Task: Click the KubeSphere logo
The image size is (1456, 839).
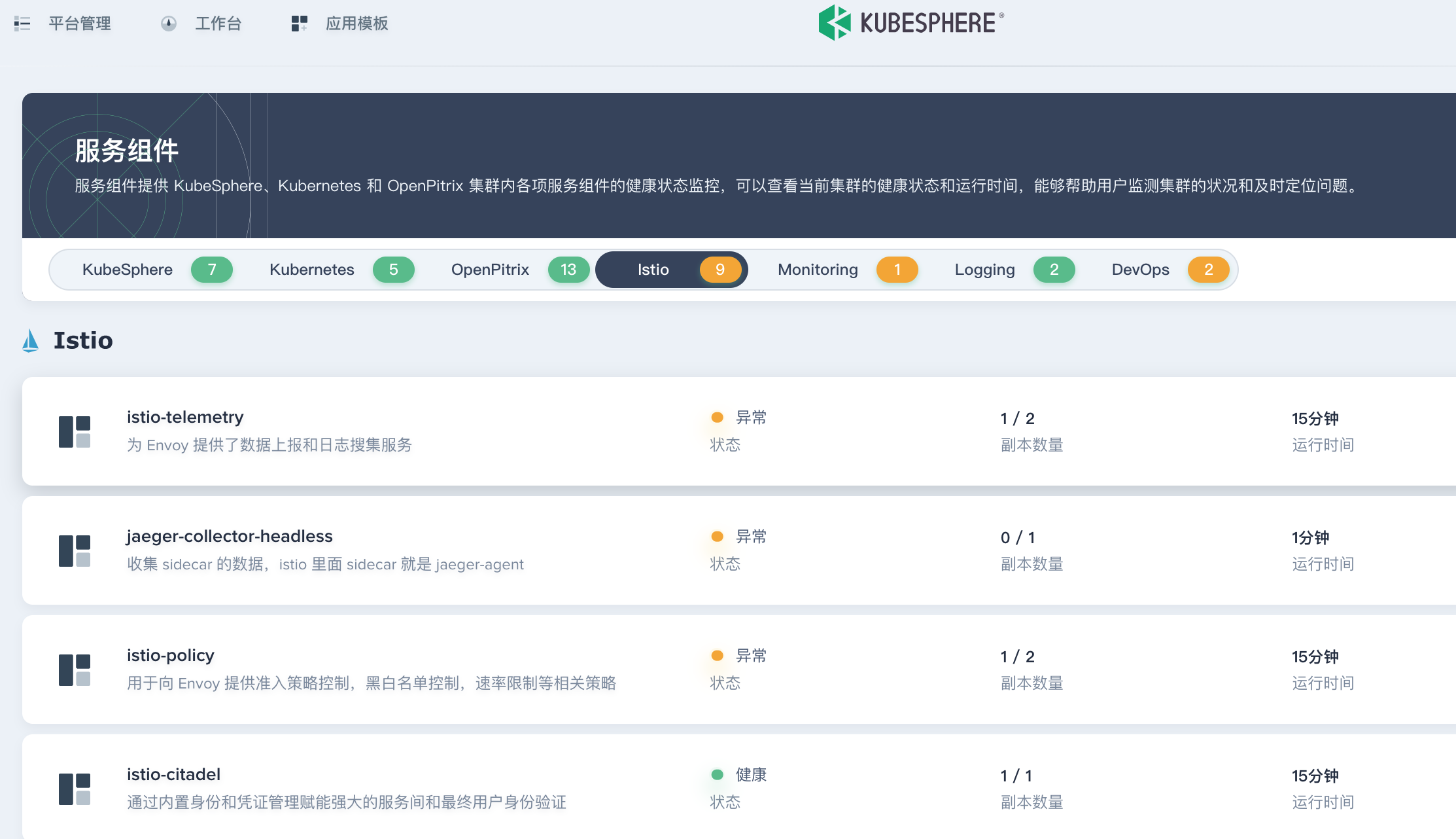Action: point(910,23)
